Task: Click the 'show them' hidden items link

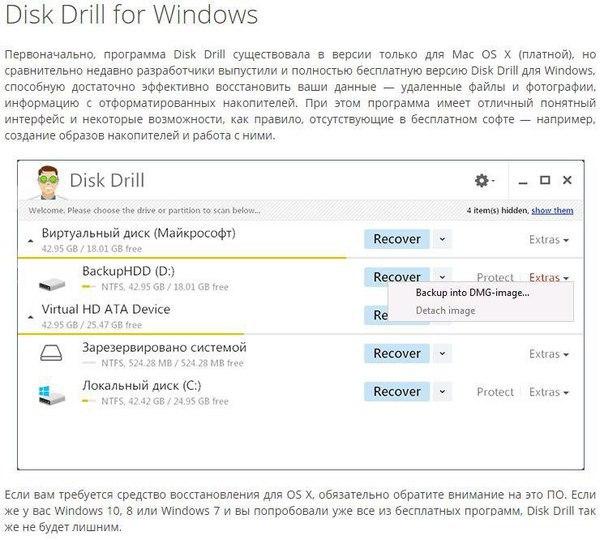Action: point(552,211)
